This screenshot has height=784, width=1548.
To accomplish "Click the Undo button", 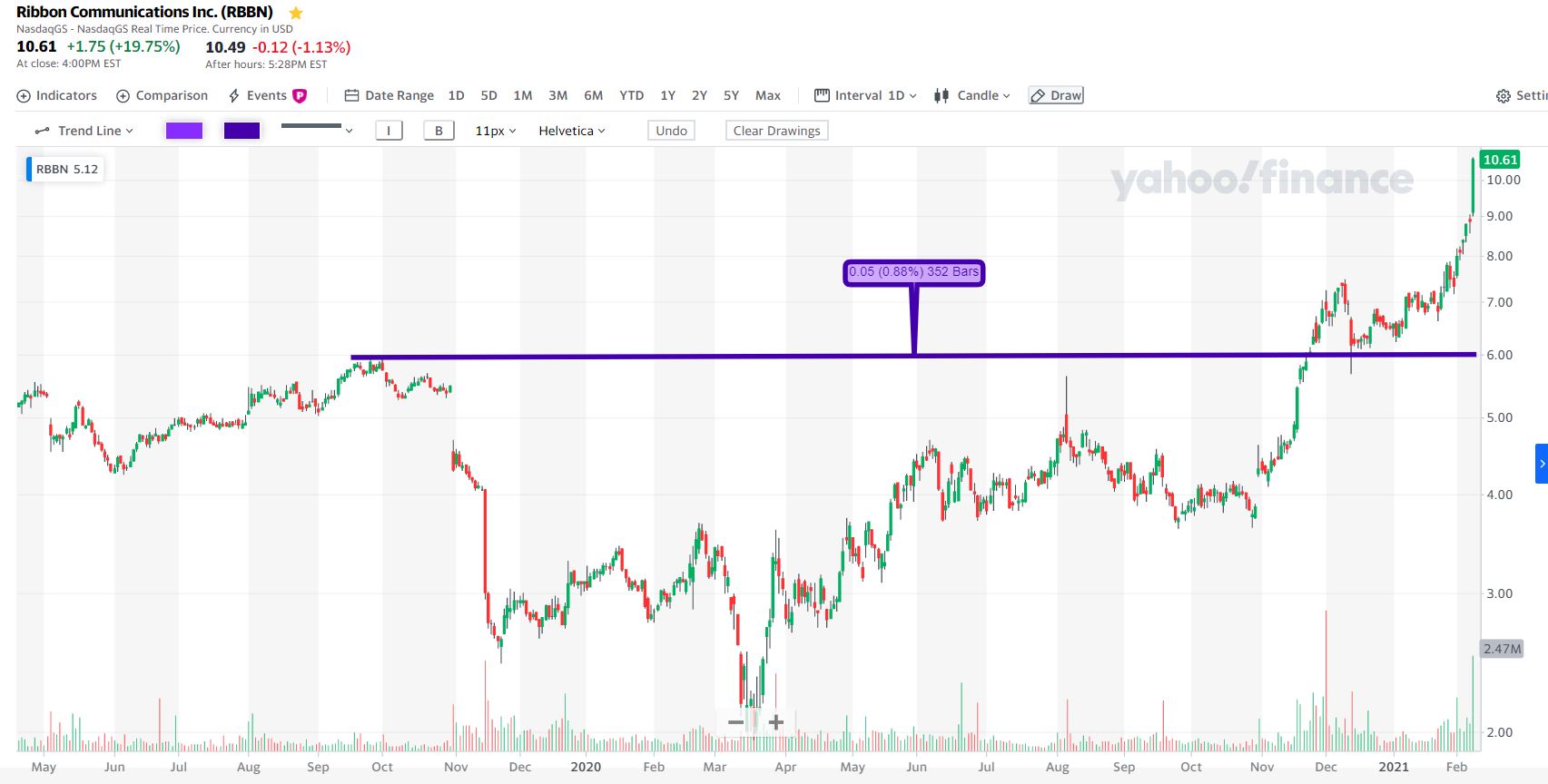I will (x=671, y=131).
